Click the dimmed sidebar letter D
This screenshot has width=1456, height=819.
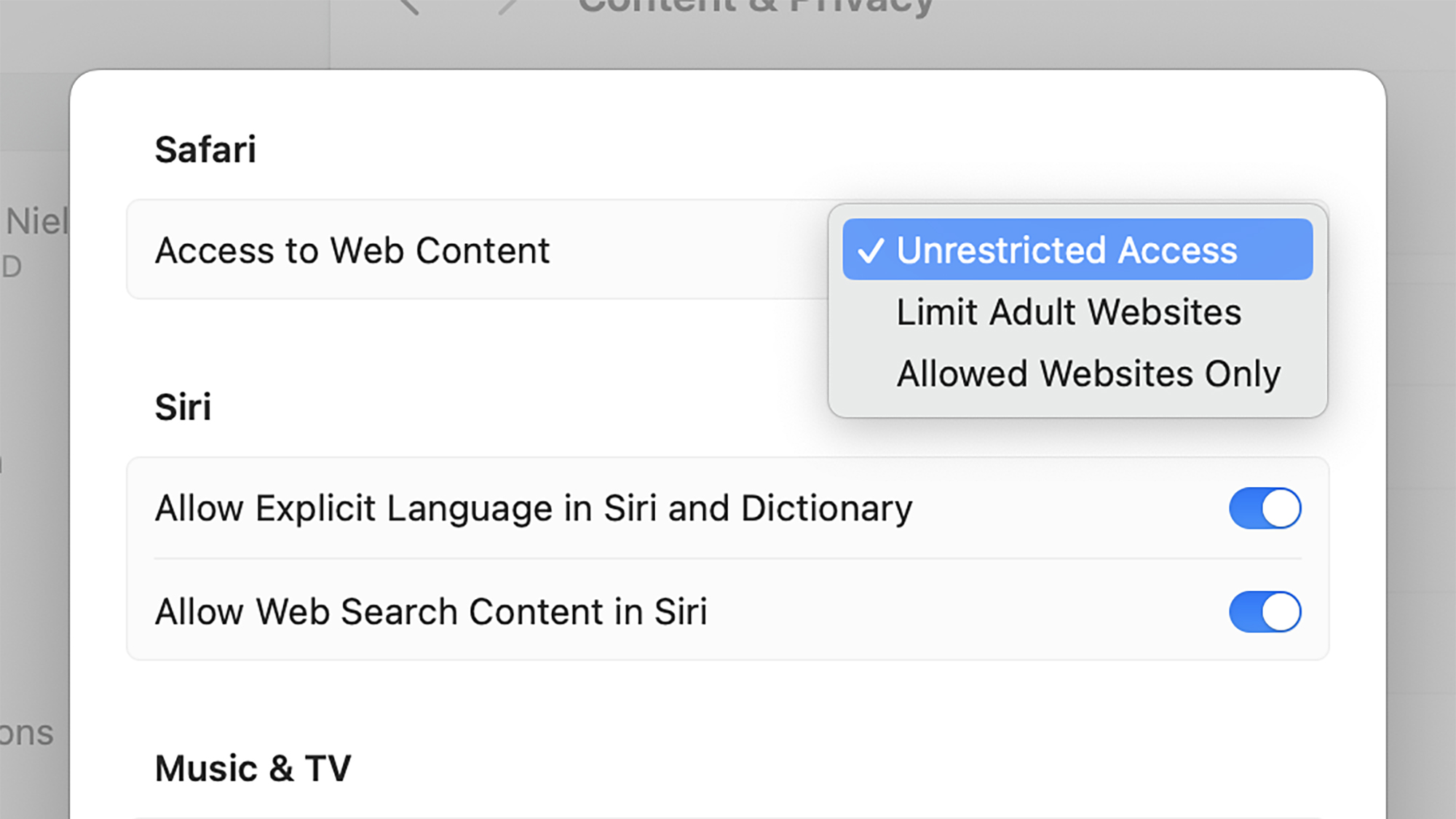coord(12,267)
